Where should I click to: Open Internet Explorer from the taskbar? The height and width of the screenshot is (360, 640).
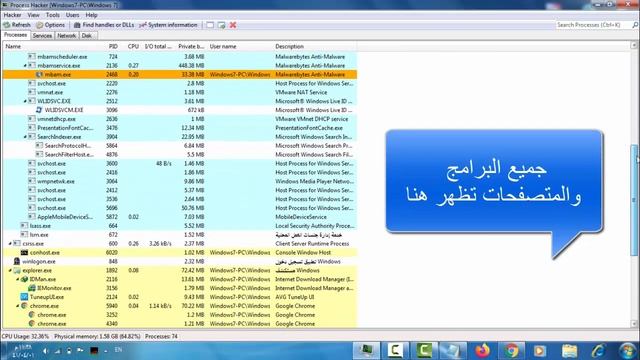(598, 351)
